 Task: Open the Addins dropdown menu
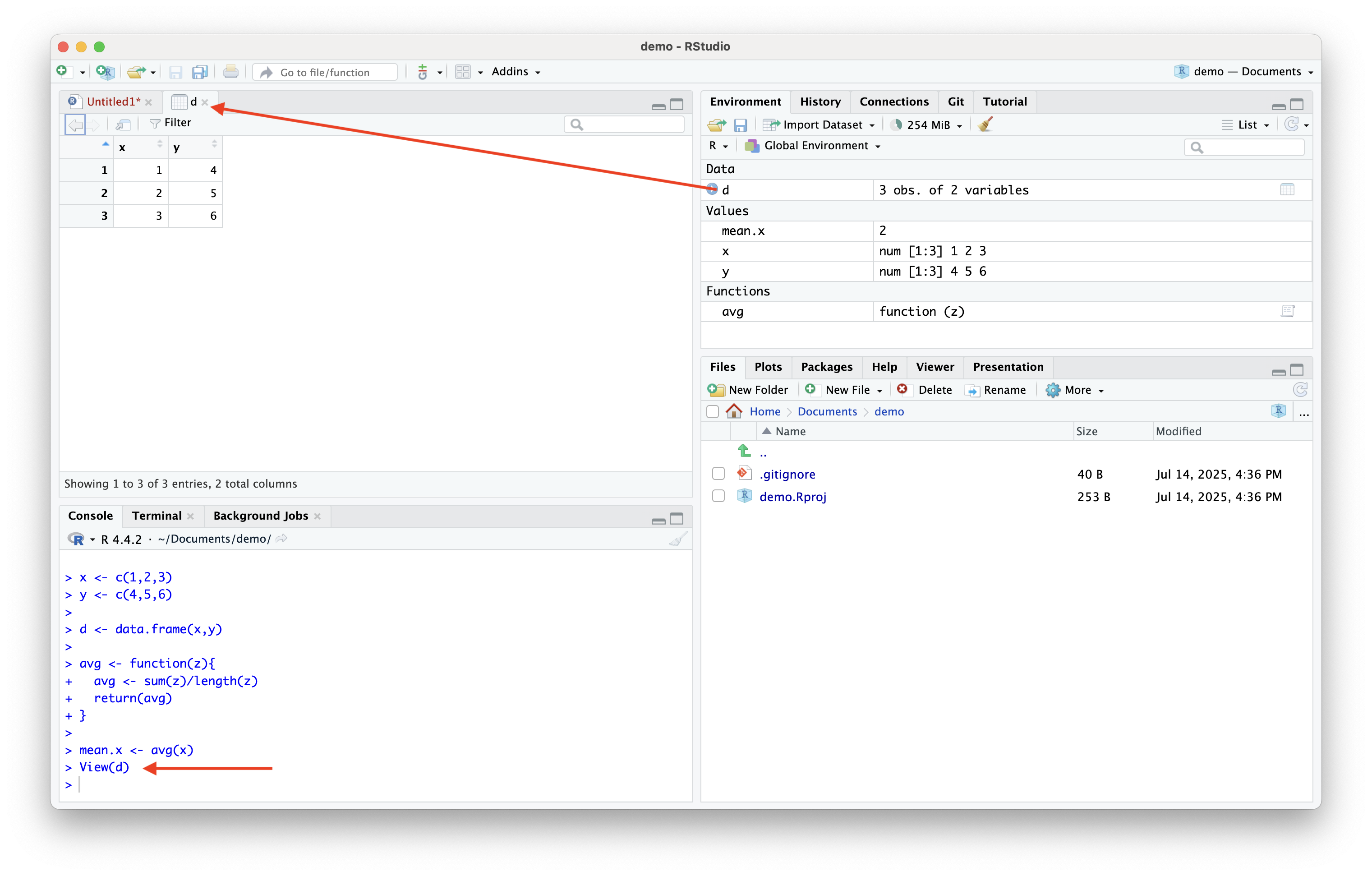click(516, 72)
